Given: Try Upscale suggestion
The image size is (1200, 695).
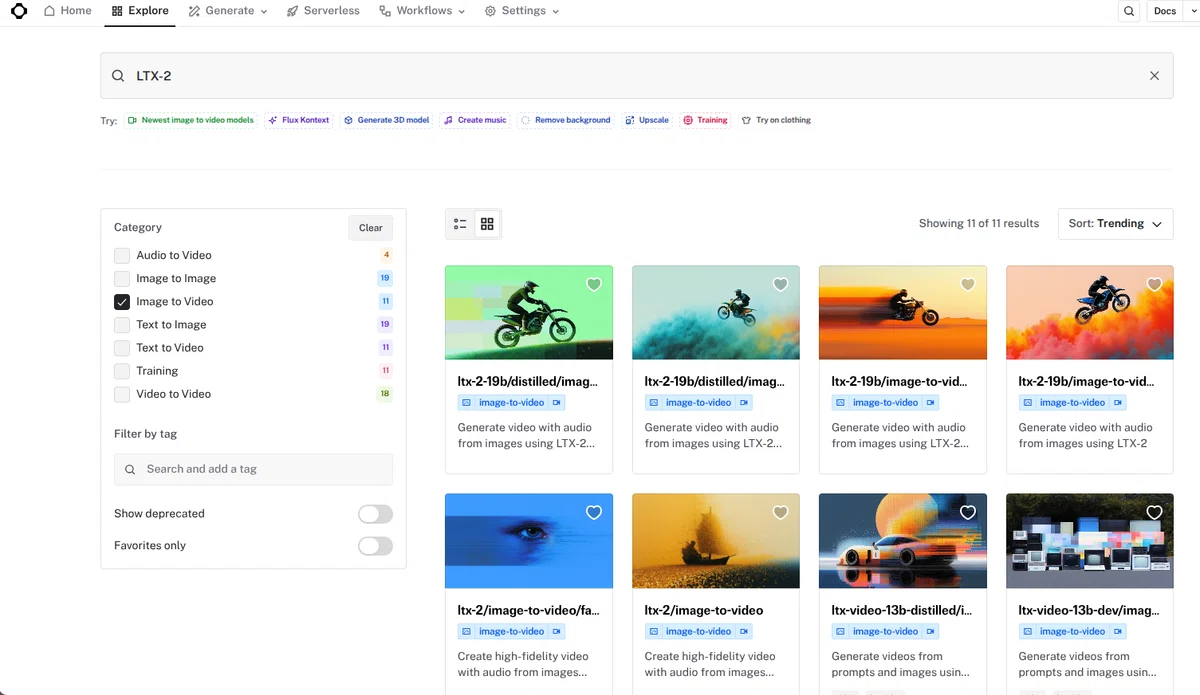Looking at the screenshot, I should click(x=647, y=120).
